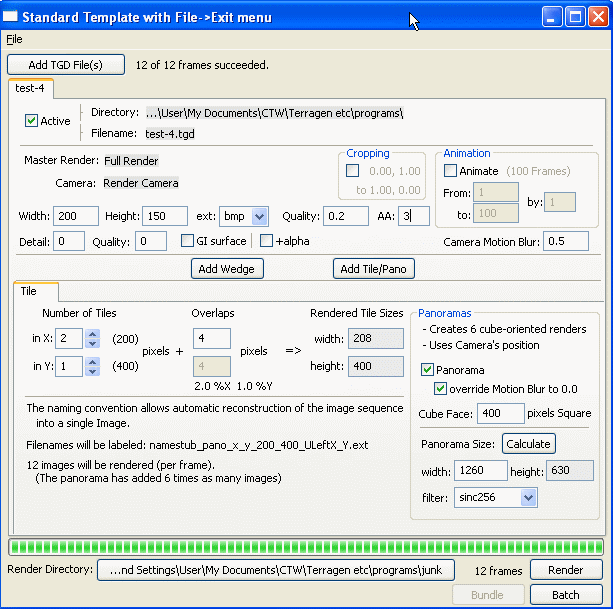Click the '12 frames' label near Render
Image resolution: width=613 pixels, height=609 pixels.
[498, 571]
